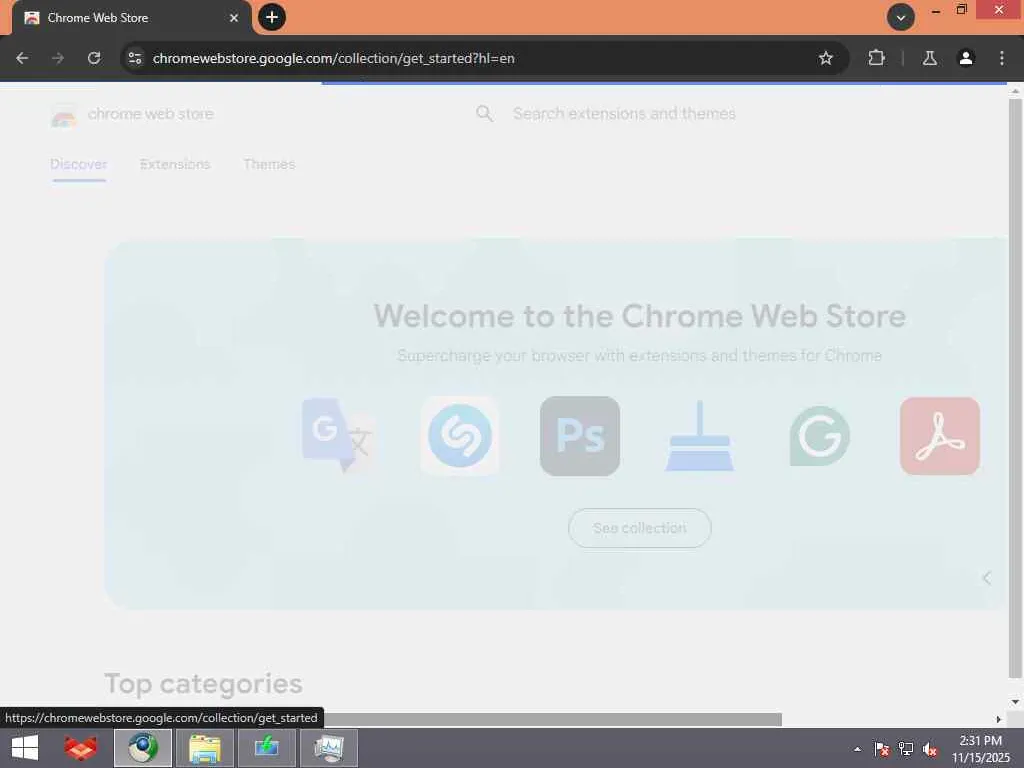Image resolution: width=1024 pixels, height=768 pixels.
Task: Go back using the browser back arrow
Action: [x=22, y=58]
